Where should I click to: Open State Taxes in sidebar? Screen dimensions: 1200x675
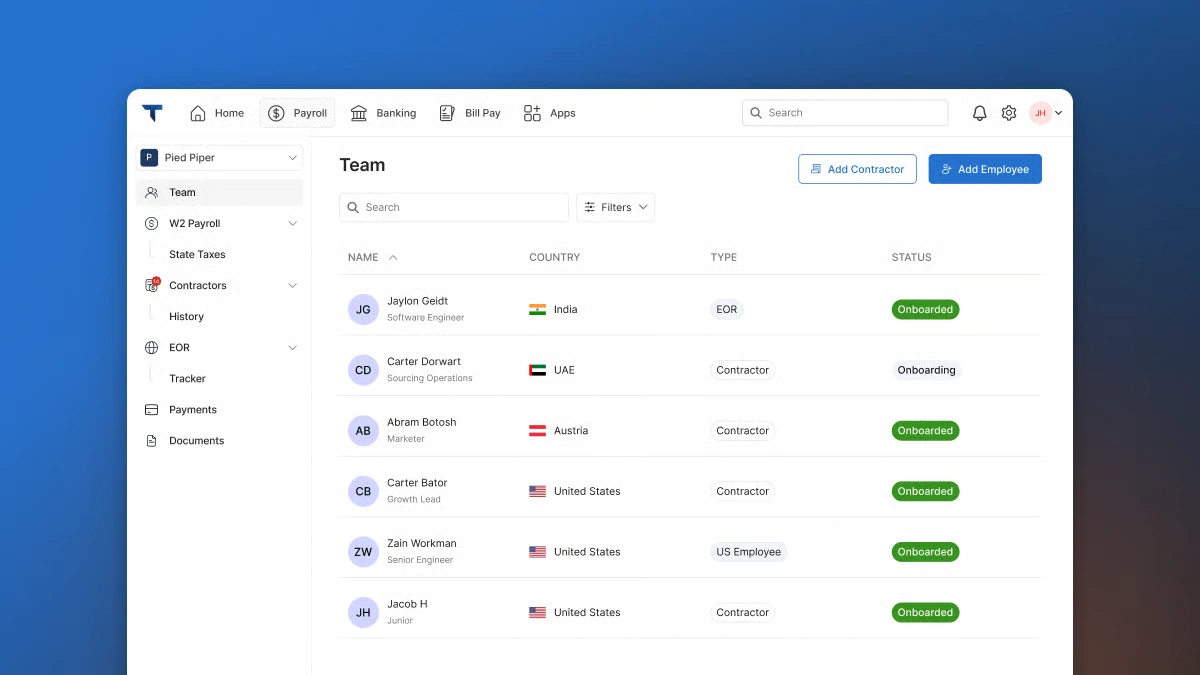[x=197, y=254]
